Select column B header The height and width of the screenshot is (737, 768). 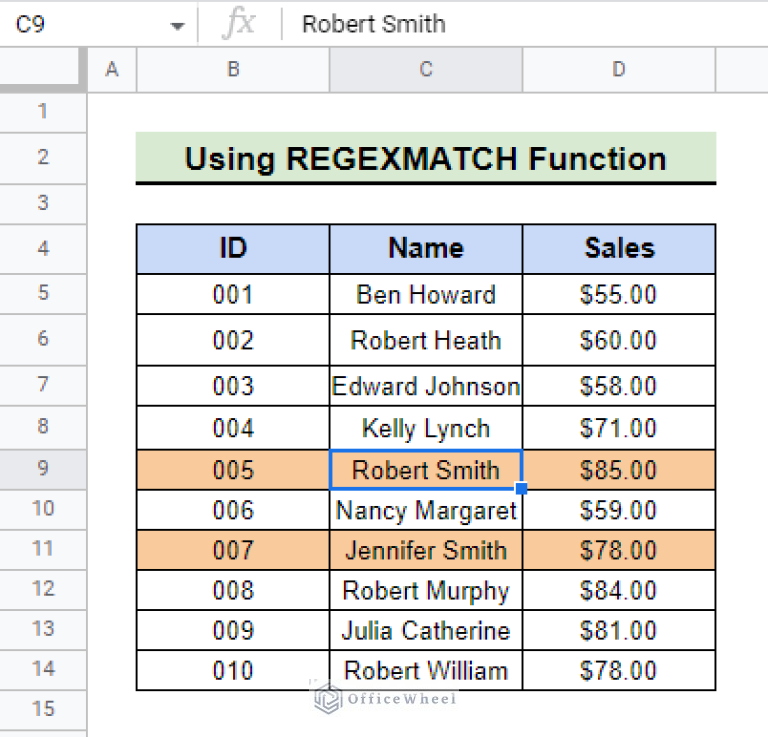233,69
